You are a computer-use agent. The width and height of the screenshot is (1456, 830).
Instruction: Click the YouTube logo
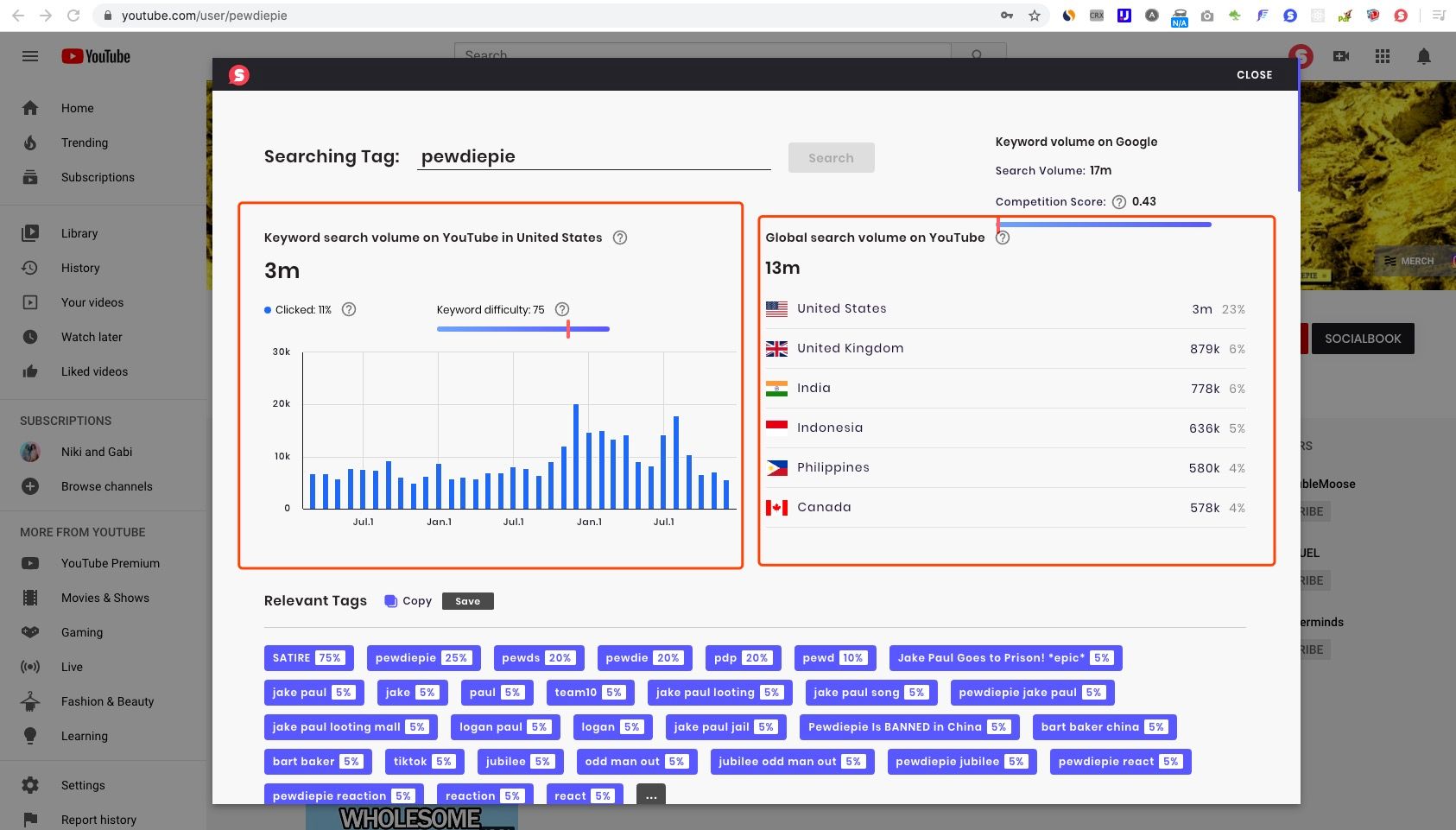pos(96,56)
